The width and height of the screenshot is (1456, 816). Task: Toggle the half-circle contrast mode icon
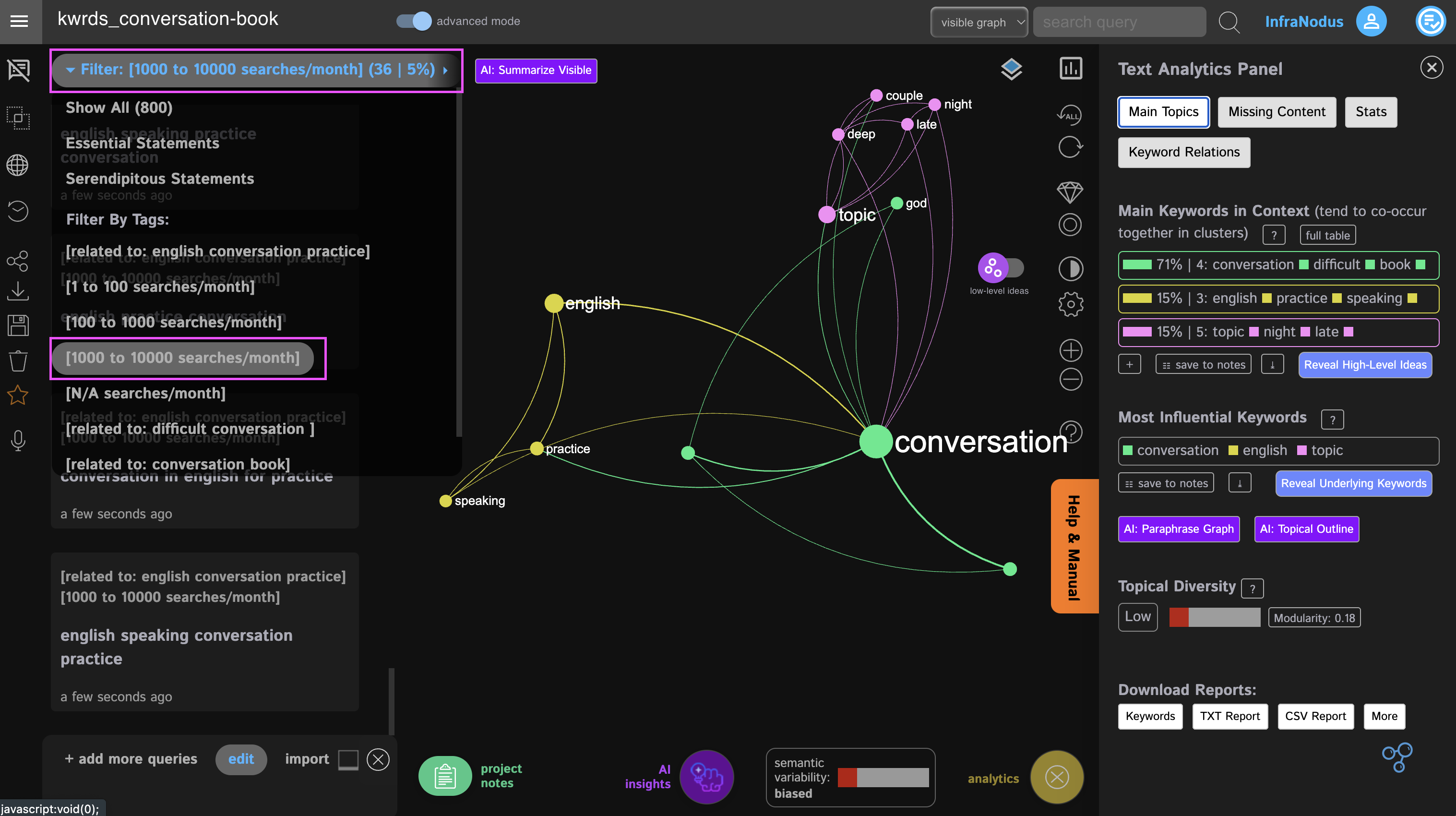click(x=1071, y=269)
